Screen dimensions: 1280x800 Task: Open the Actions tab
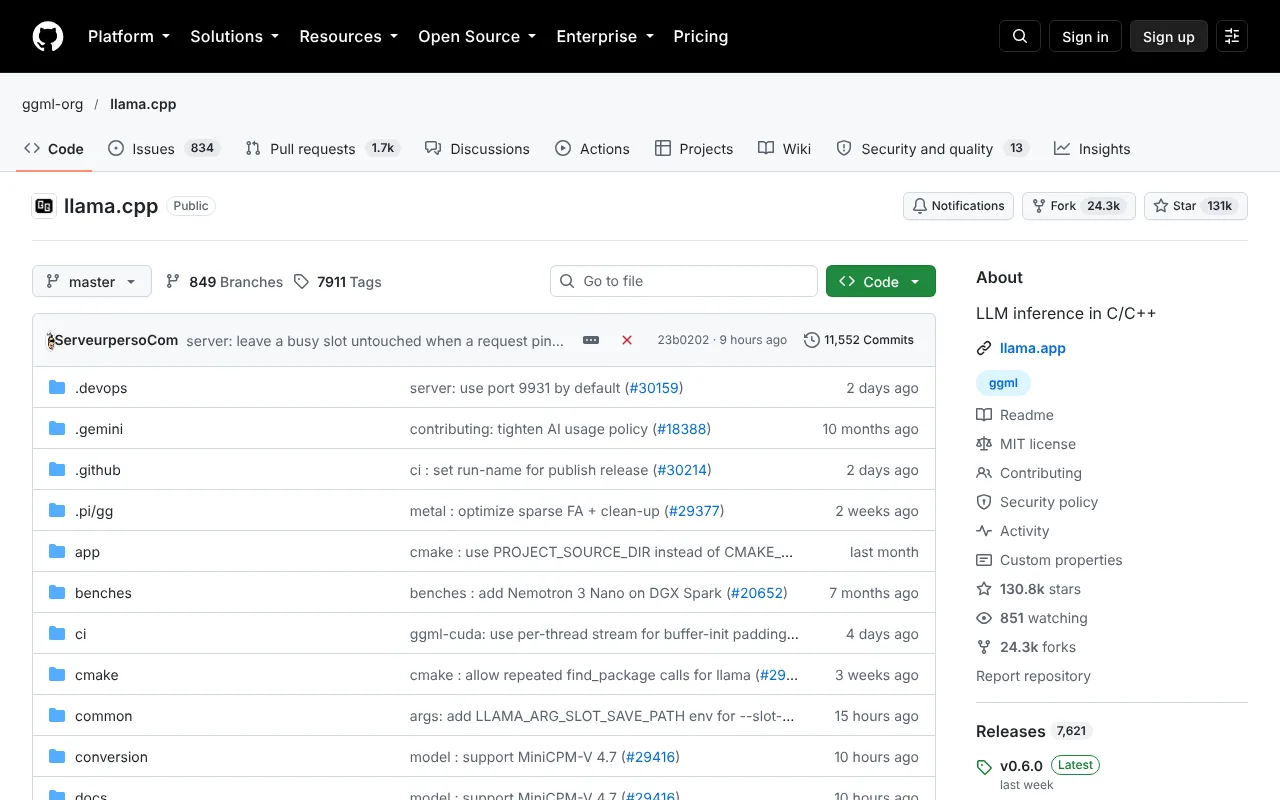[592, 148]
